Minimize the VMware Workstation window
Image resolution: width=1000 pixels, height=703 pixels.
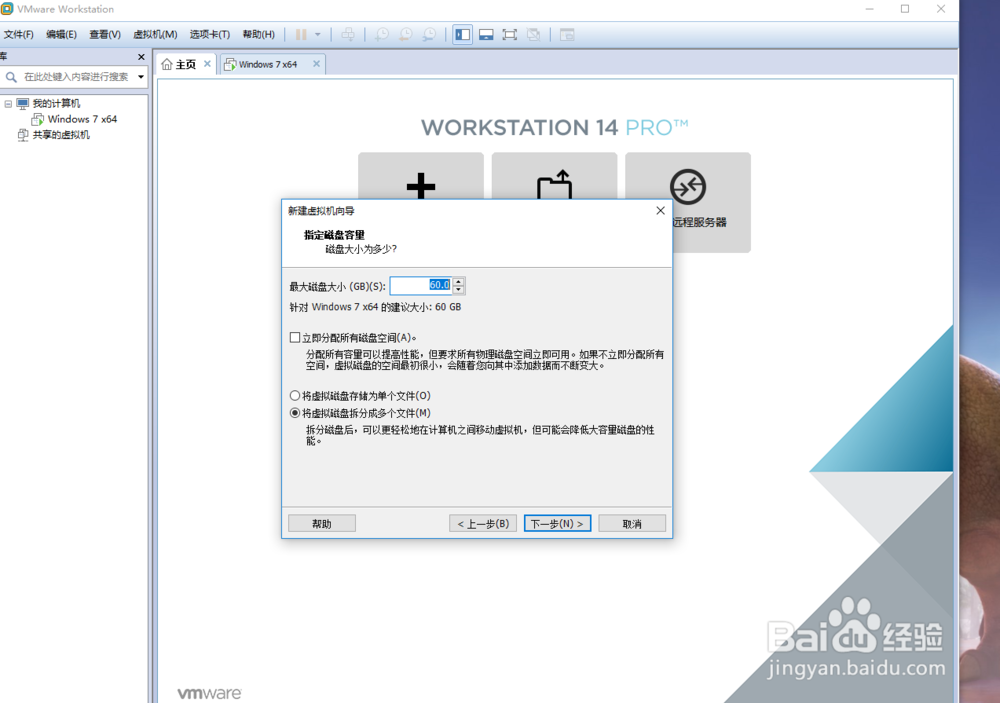[x=870, y=9]
